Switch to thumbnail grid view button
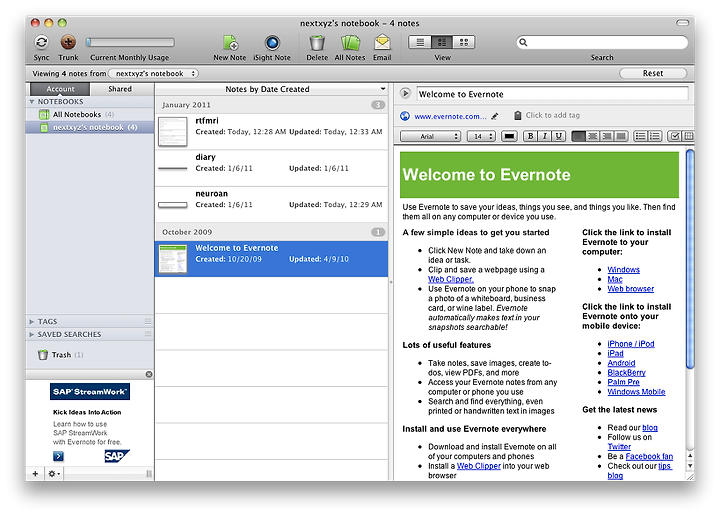 464,42
